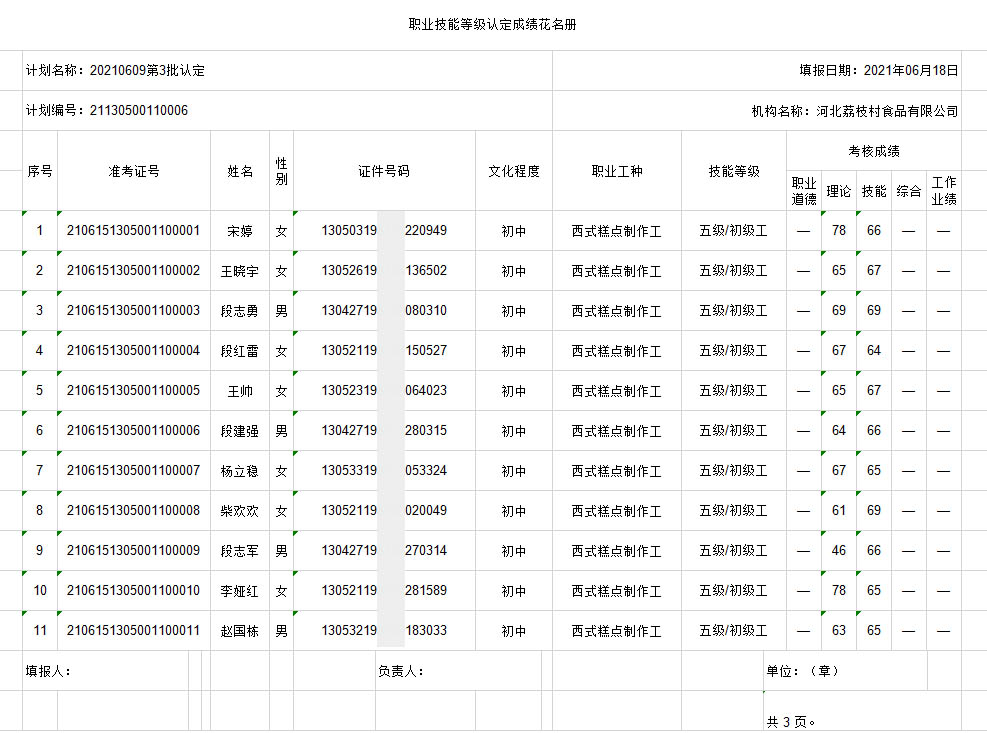
Task: Click the 计划编号 21130500110006 cell
Action: 107,111
